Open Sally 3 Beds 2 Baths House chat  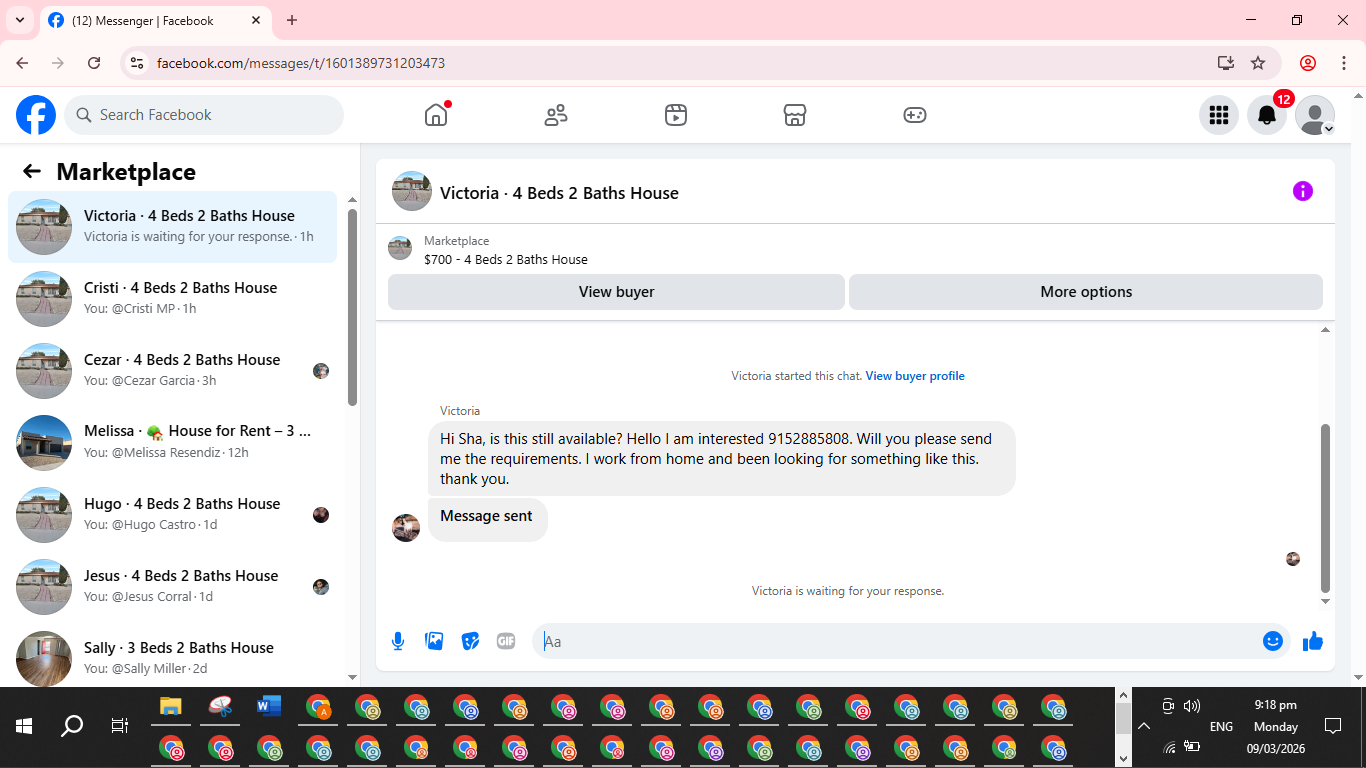pos(173,655)
